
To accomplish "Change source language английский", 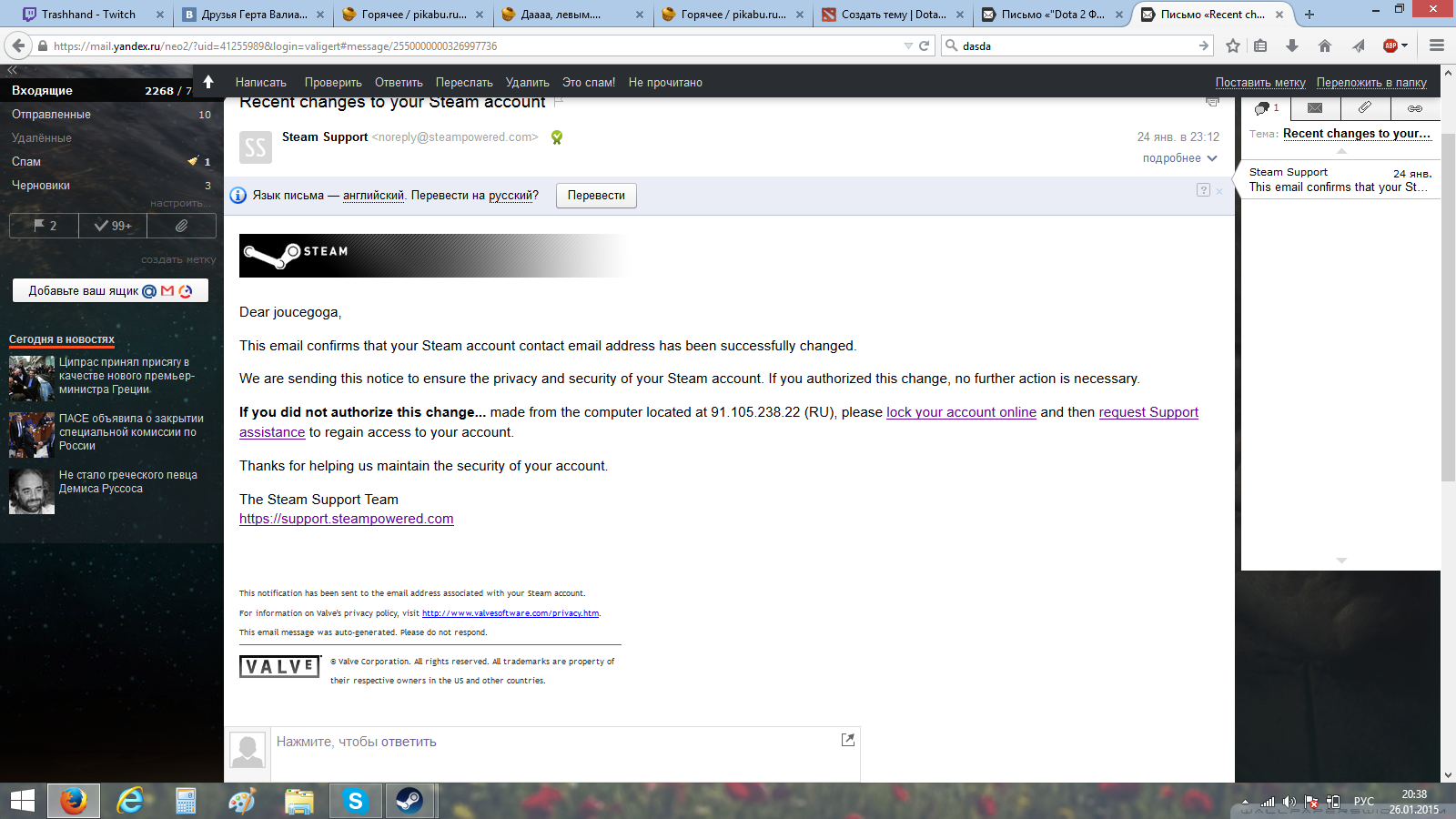I will [373, 196].
